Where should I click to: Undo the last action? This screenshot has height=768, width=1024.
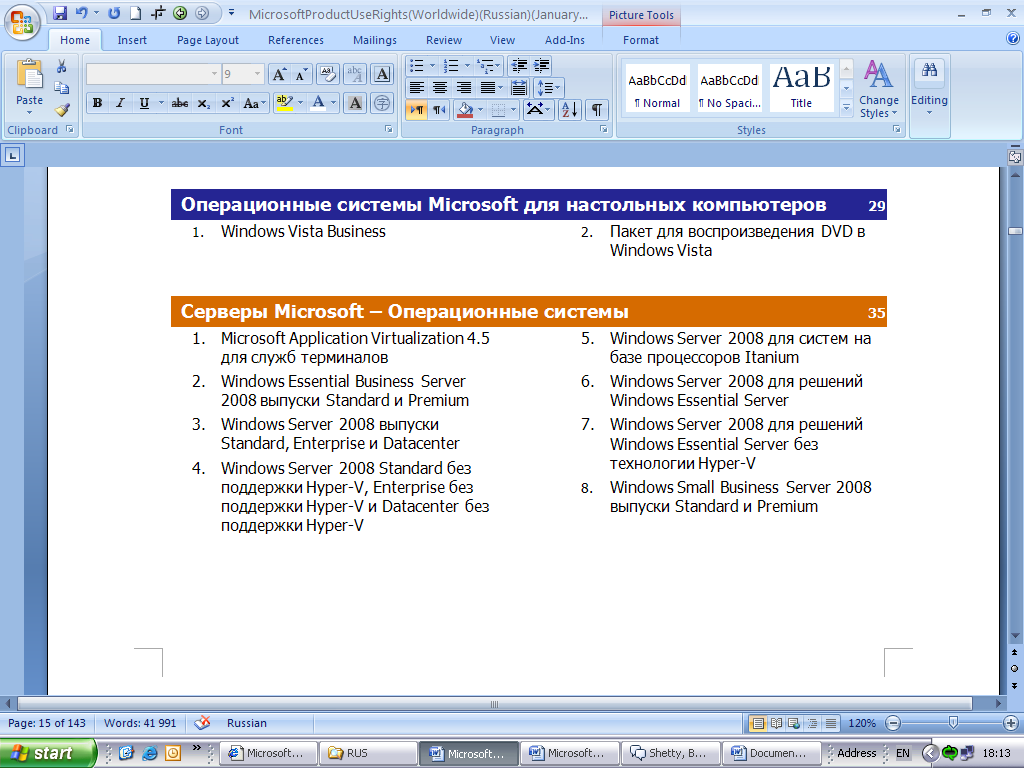(82, 13)
